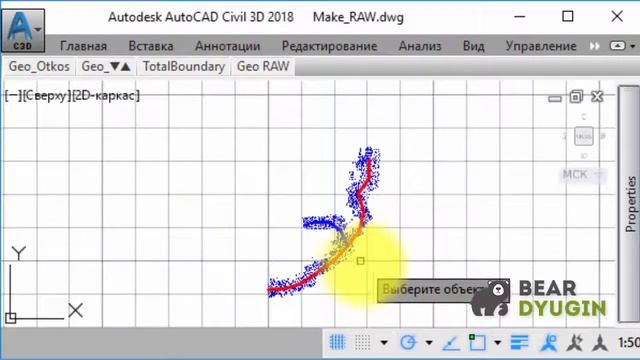Show more ribbon tabs with double arrow
Viewport: 640px width, 360px height.
point(594,46)
